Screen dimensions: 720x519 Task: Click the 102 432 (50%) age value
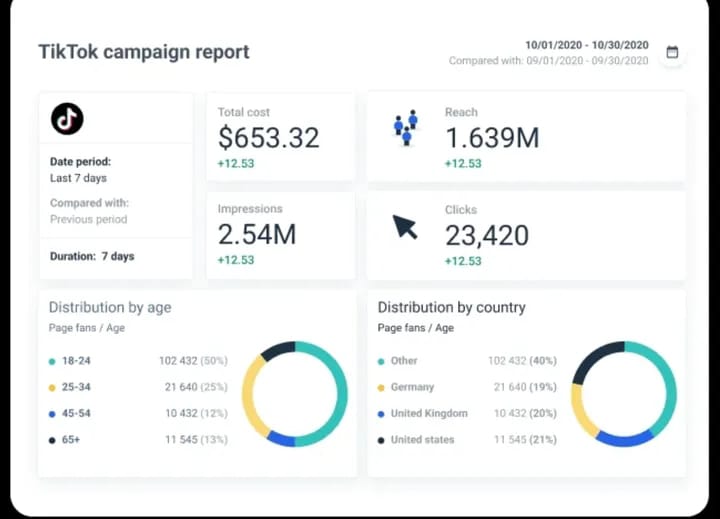pos(193,361)
